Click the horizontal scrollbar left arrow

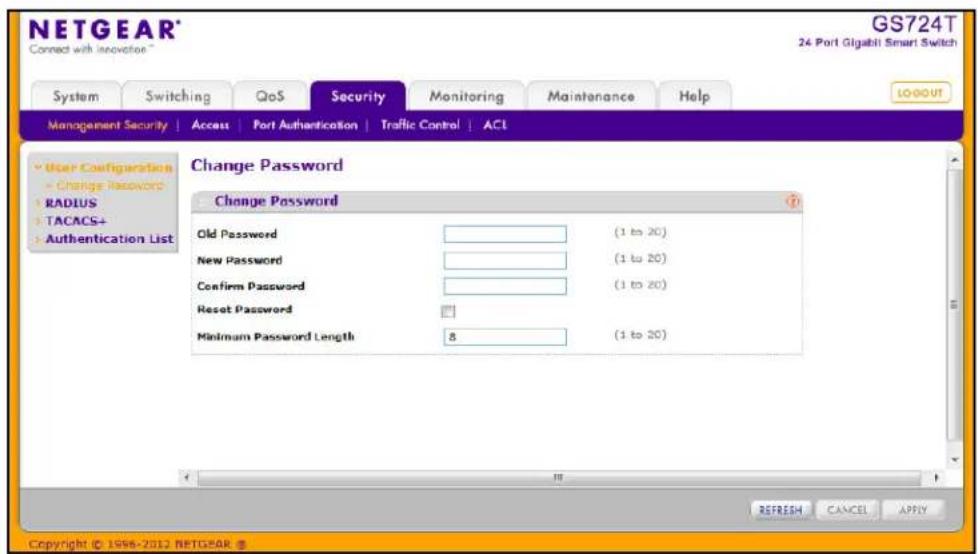pos(187,478)
